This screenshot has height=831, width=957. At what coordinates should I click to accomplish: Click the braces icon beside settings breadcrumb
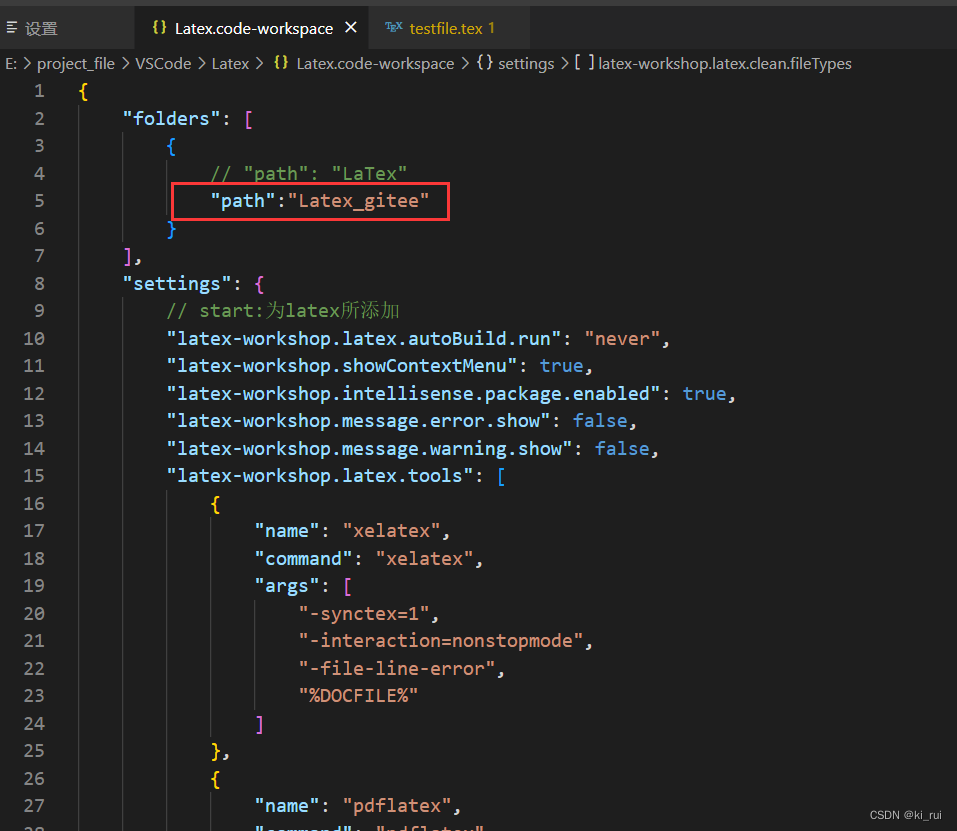[486, 63]
